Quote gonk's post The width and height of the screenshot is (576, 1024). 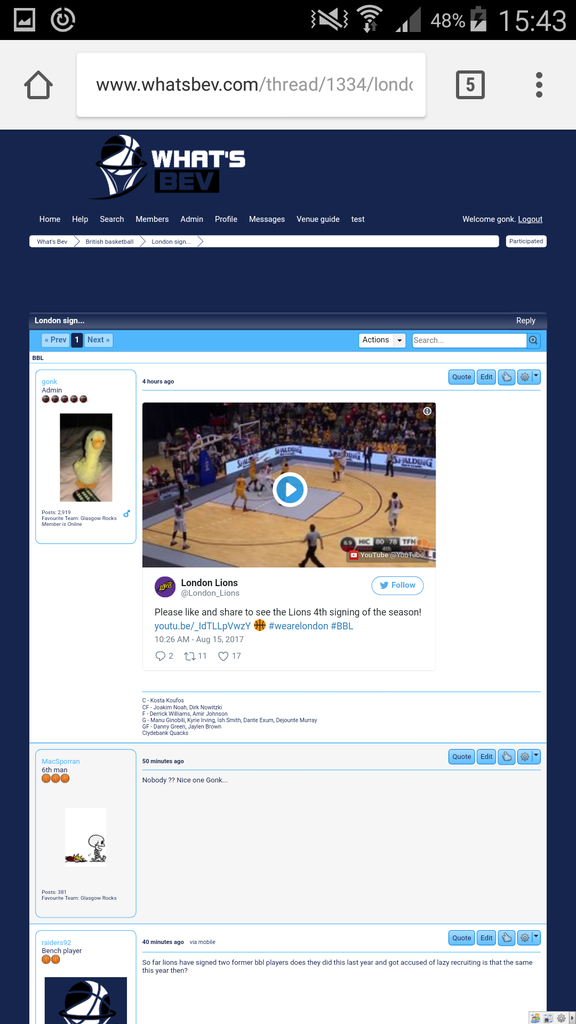point(462,377)
